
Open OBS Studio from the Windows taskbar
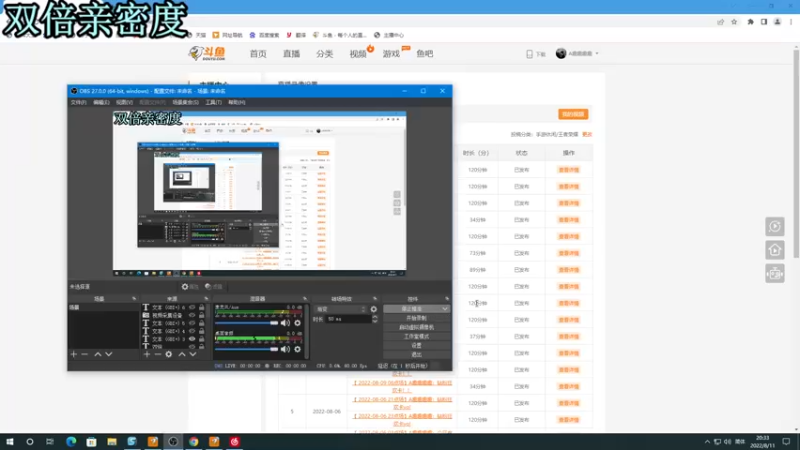173,442
